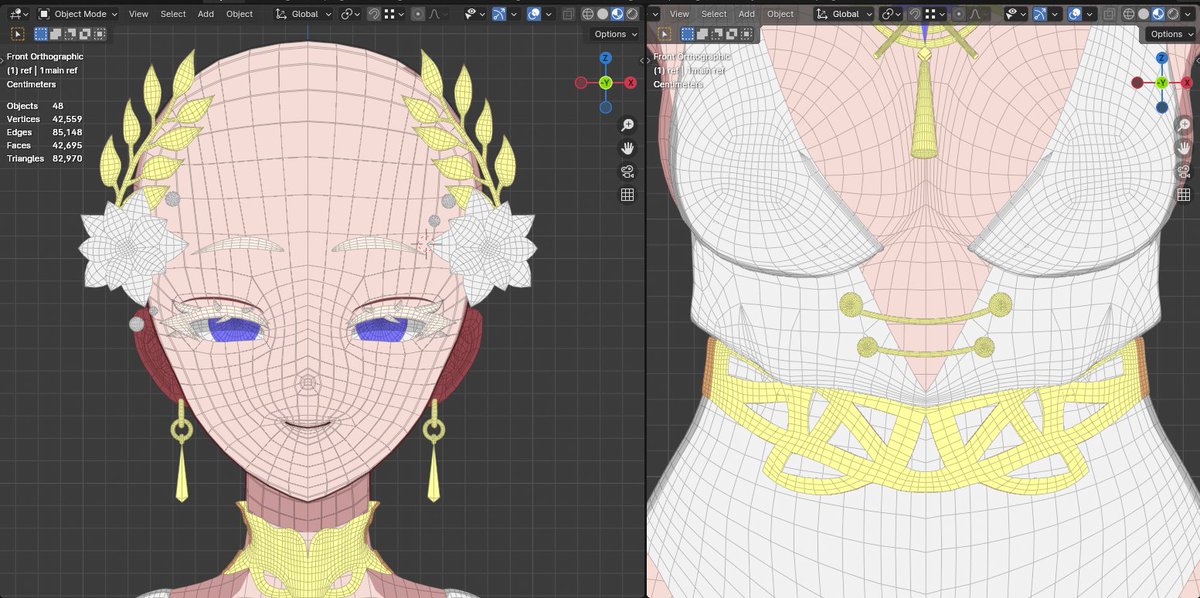
Task: Open shading options arrow in right viewport
Action: [1187, 14]
